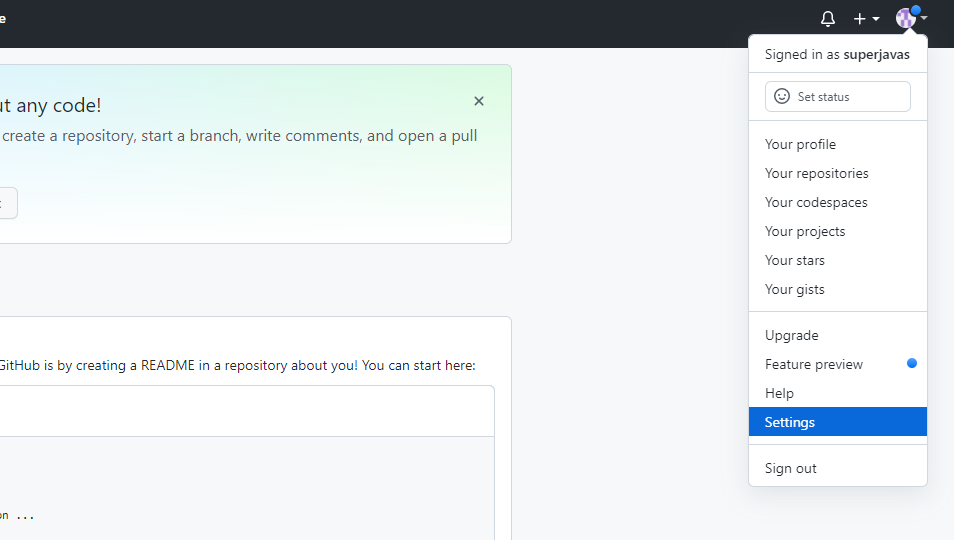Open Your repositories

pyautogui.click(x=838, y=173)
